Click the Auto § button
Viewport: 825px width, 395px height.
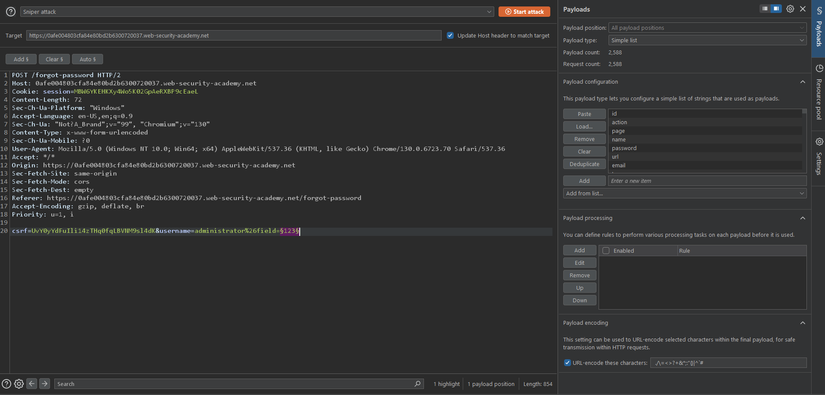click(x=87, y=59)
